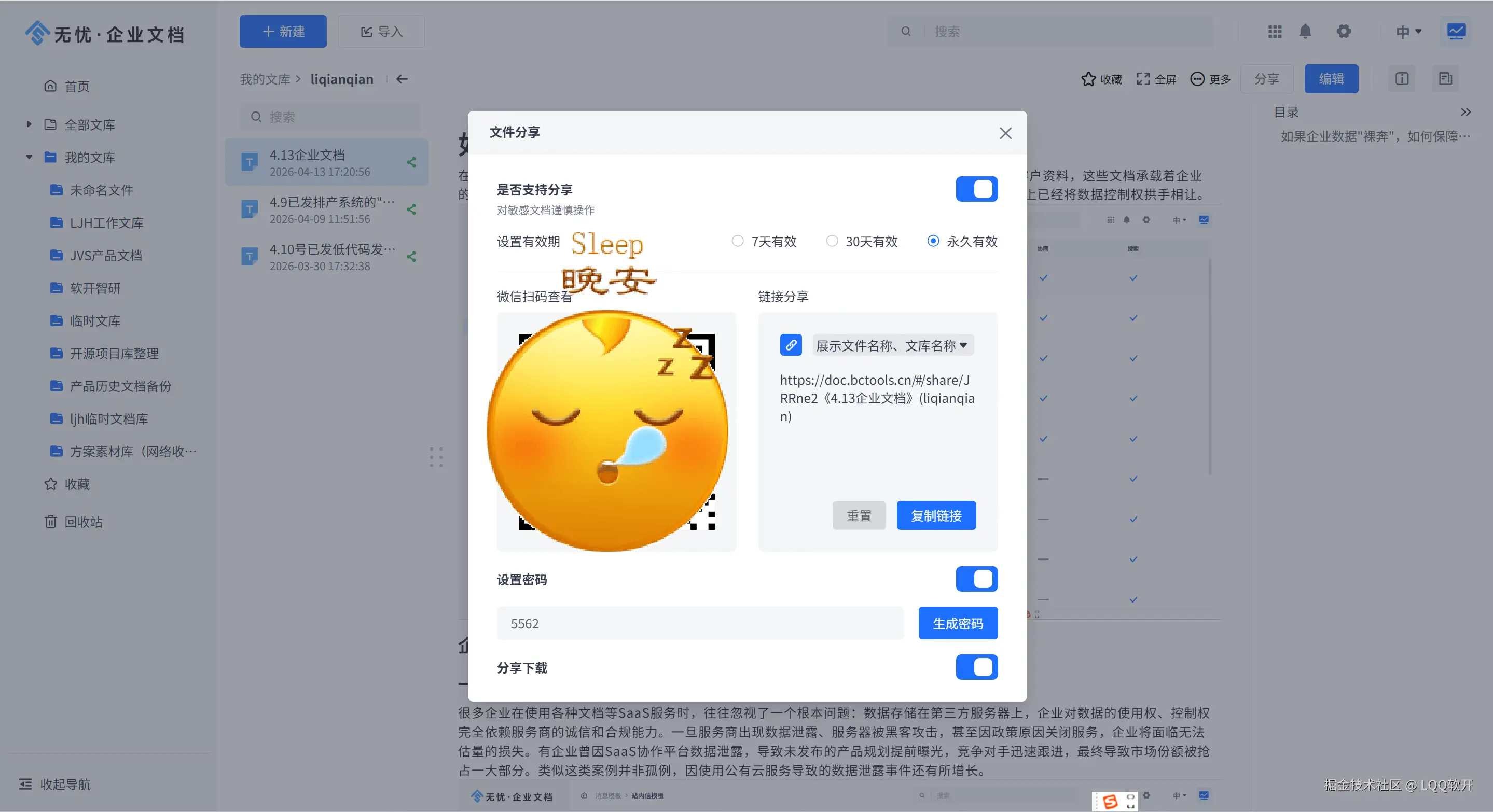Click the notification bell icon
1493x812 pixels.
1305,31
